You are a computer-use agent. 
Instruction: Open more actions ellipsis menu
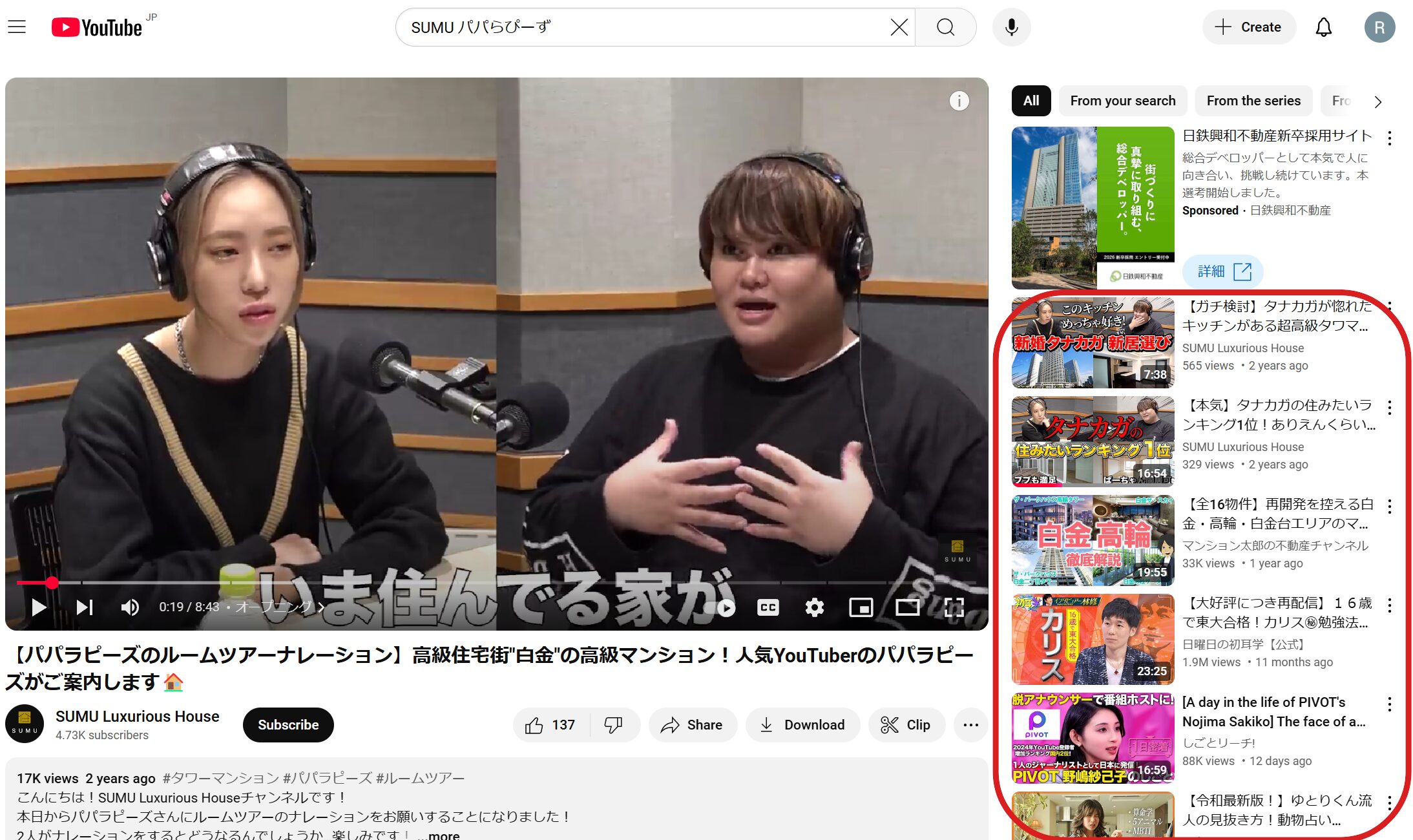point(970,725)
